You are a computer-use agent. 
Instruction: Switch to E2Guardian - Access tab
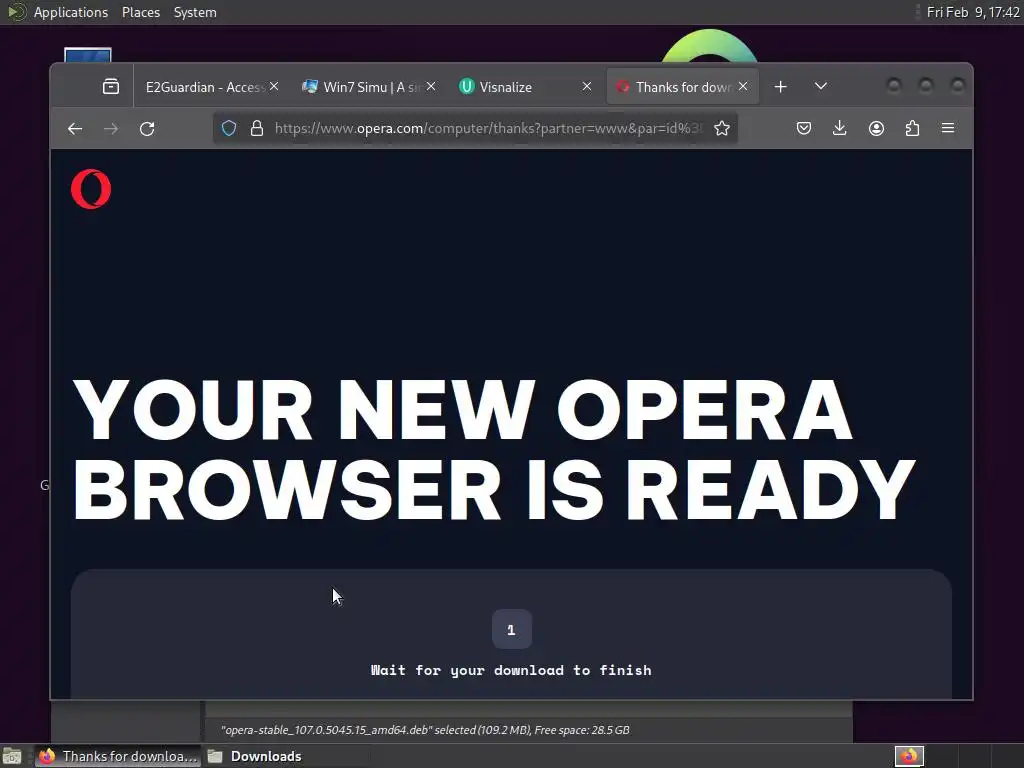pyautogui.click(x=204, y=87)
